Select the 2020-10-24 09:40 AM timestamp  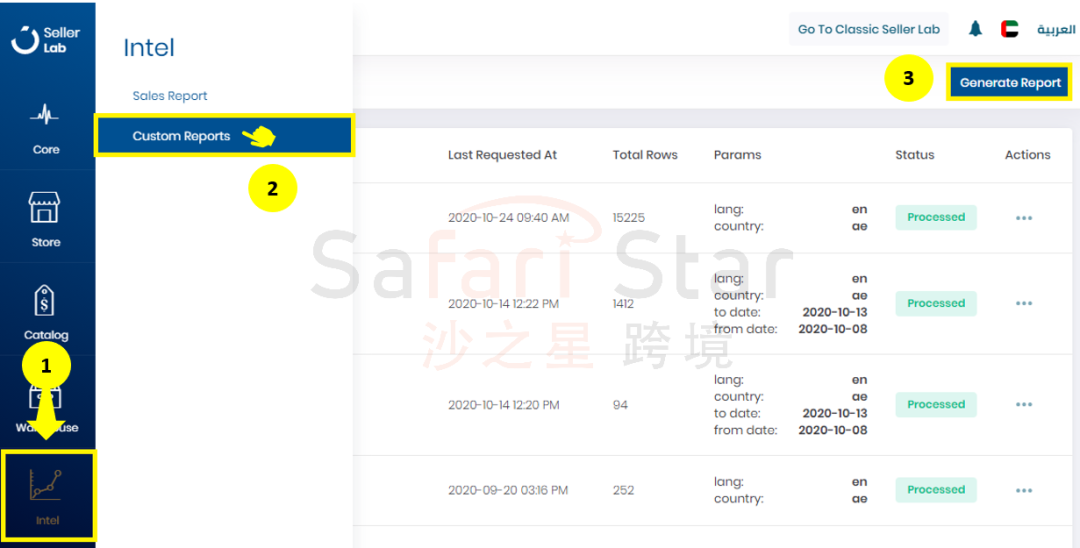(x=508, y=218)
